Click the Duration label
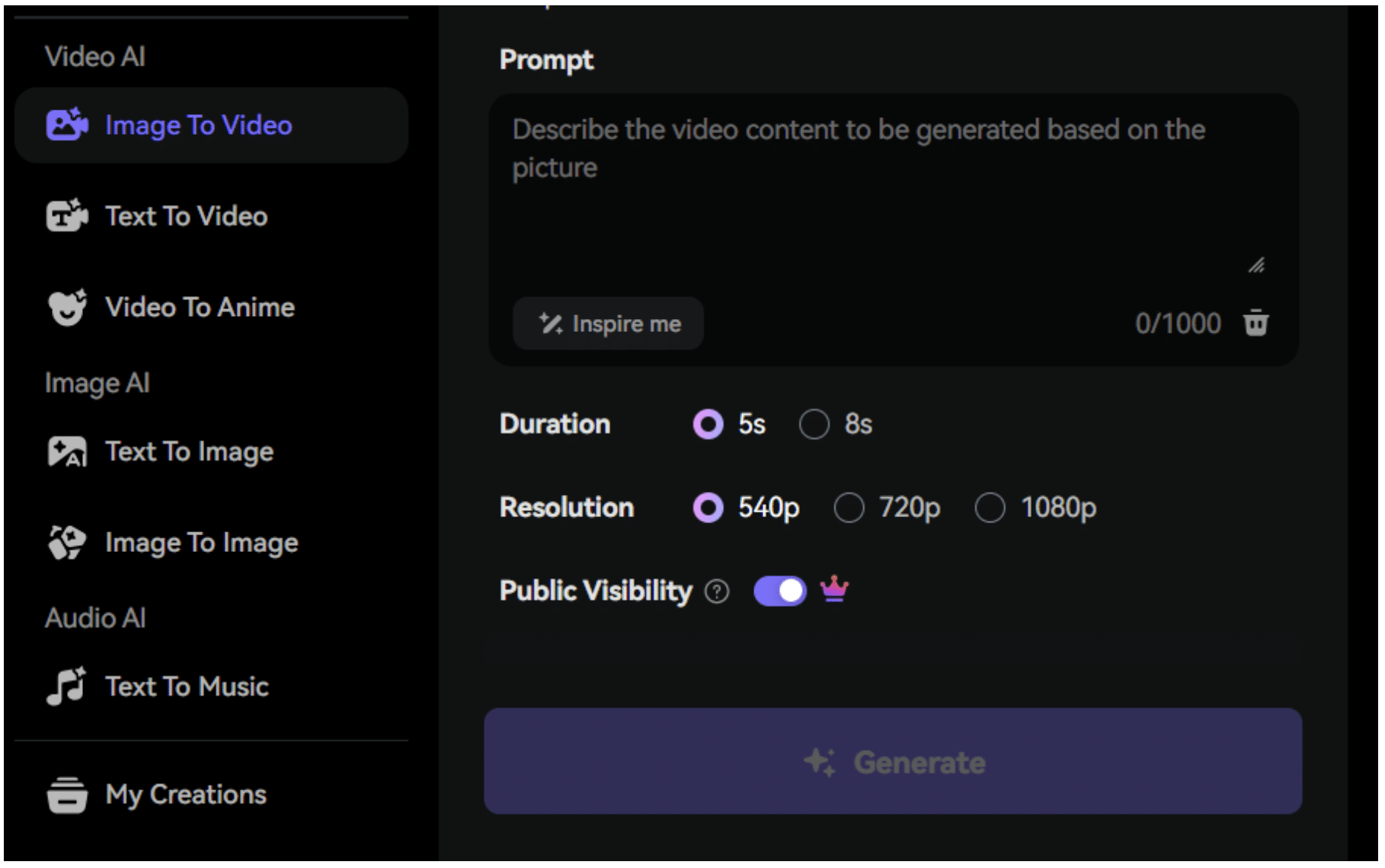Screen dimensions: 1385x868 (555, 424)
